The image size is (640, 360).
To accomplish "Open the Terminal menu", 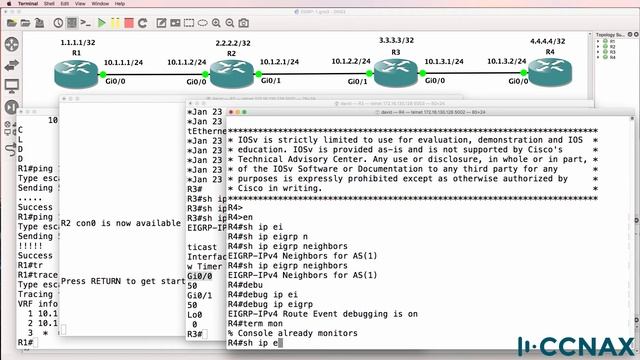I will tap(28, 3).
